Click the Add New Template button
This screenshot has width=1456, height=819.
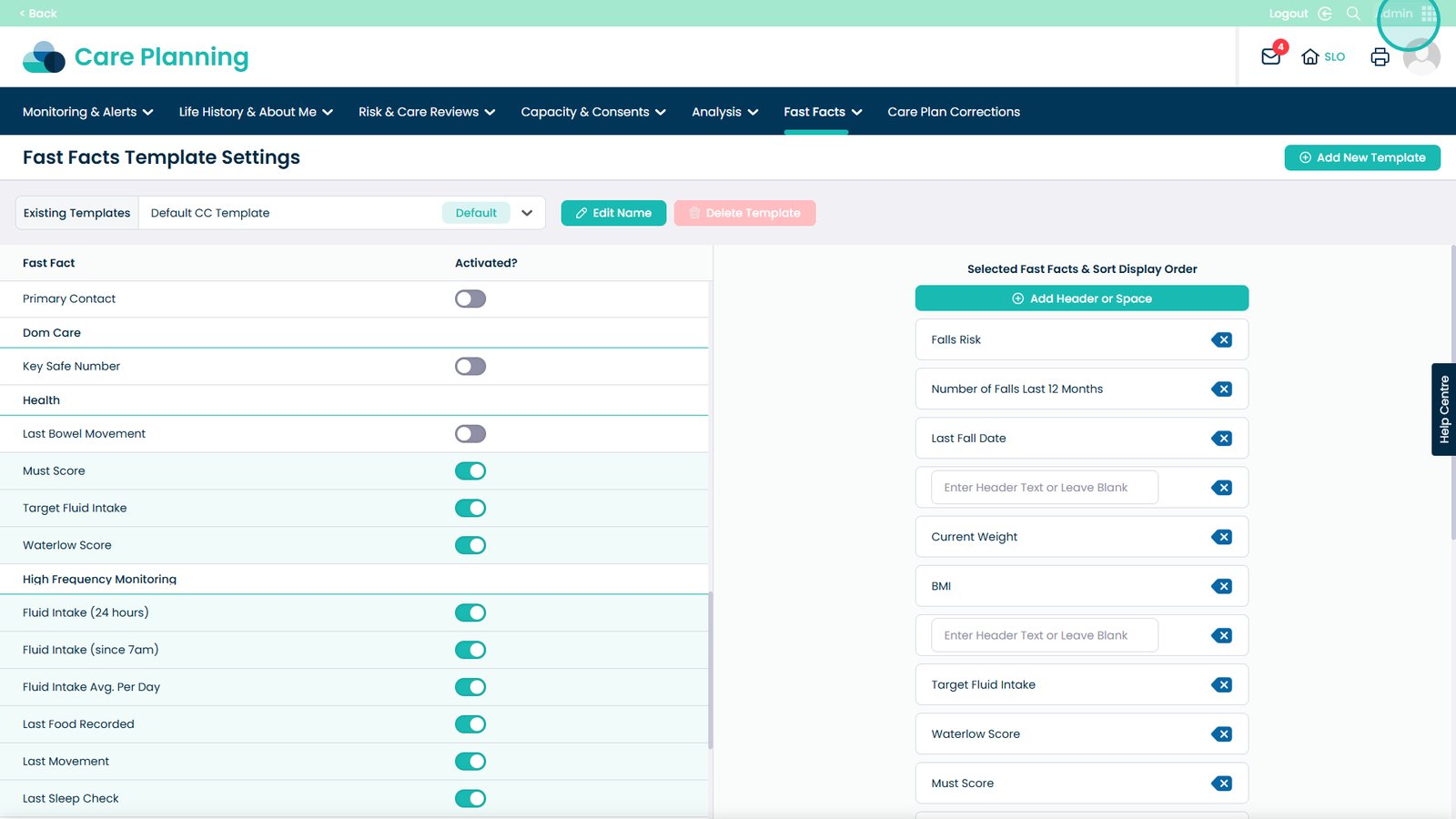tap(1361, 157)
